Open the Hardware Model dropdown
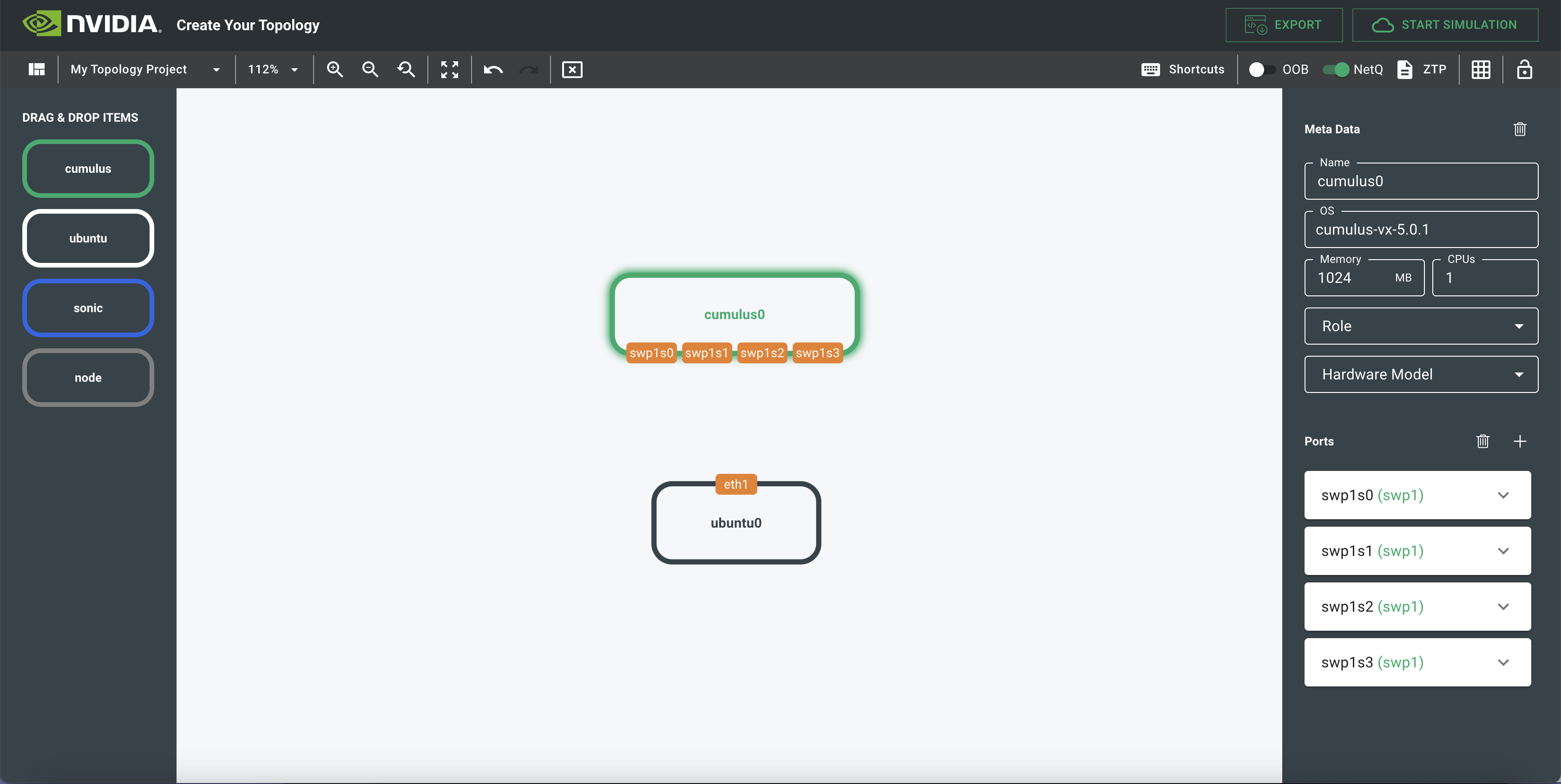This screenshot has width=1561, height=784. pos(1420,374)
